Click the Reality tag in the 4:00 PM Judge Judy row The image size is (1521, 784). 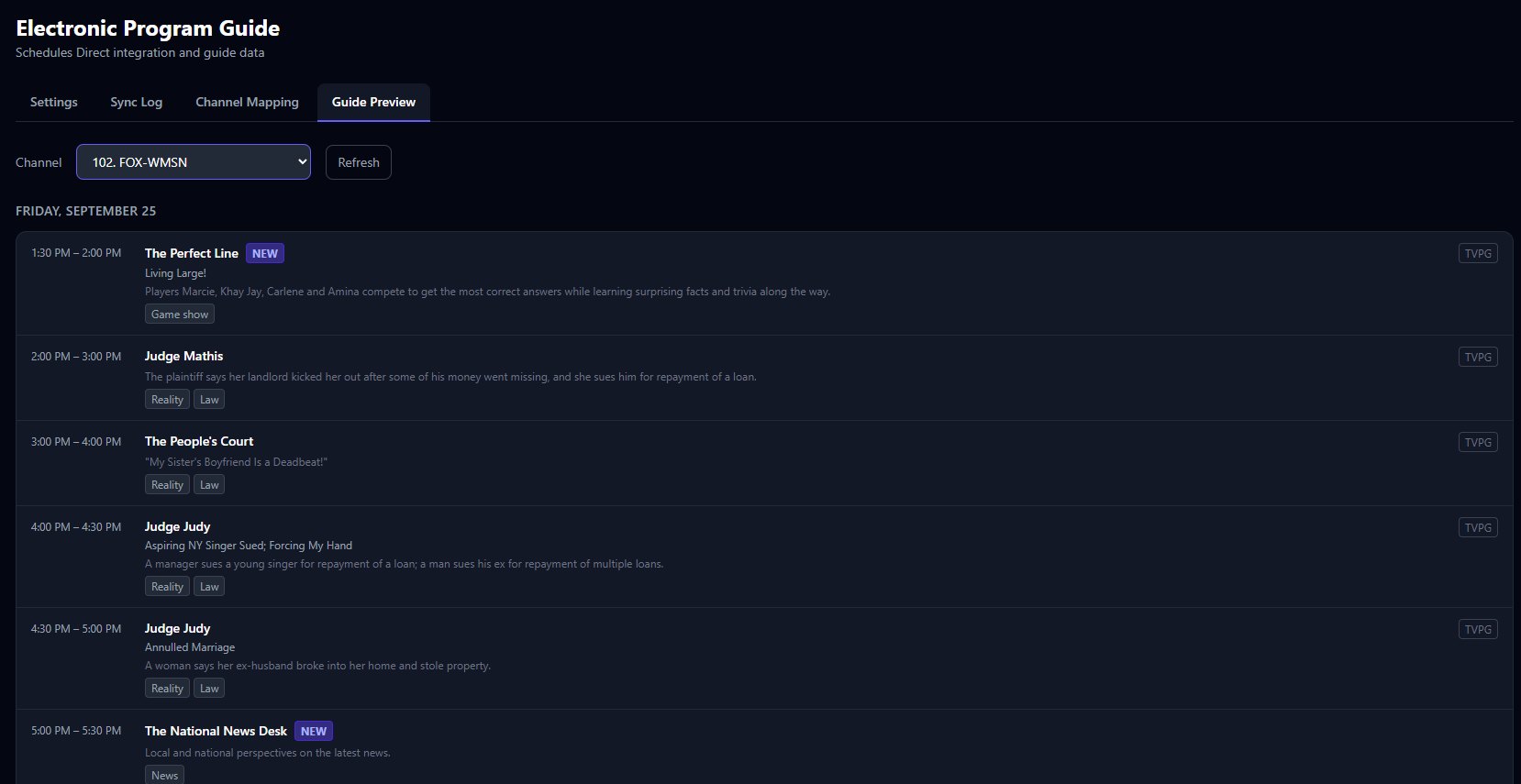pos(167,587)
